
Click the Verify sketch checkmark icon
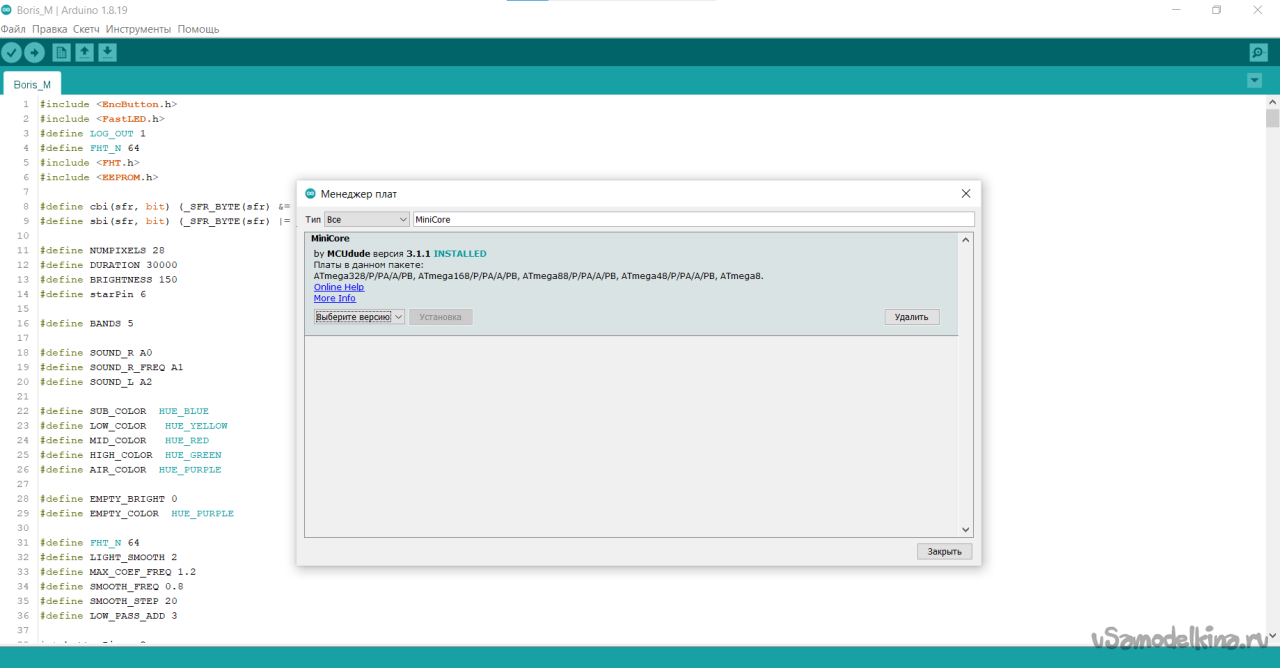(12, 53)
